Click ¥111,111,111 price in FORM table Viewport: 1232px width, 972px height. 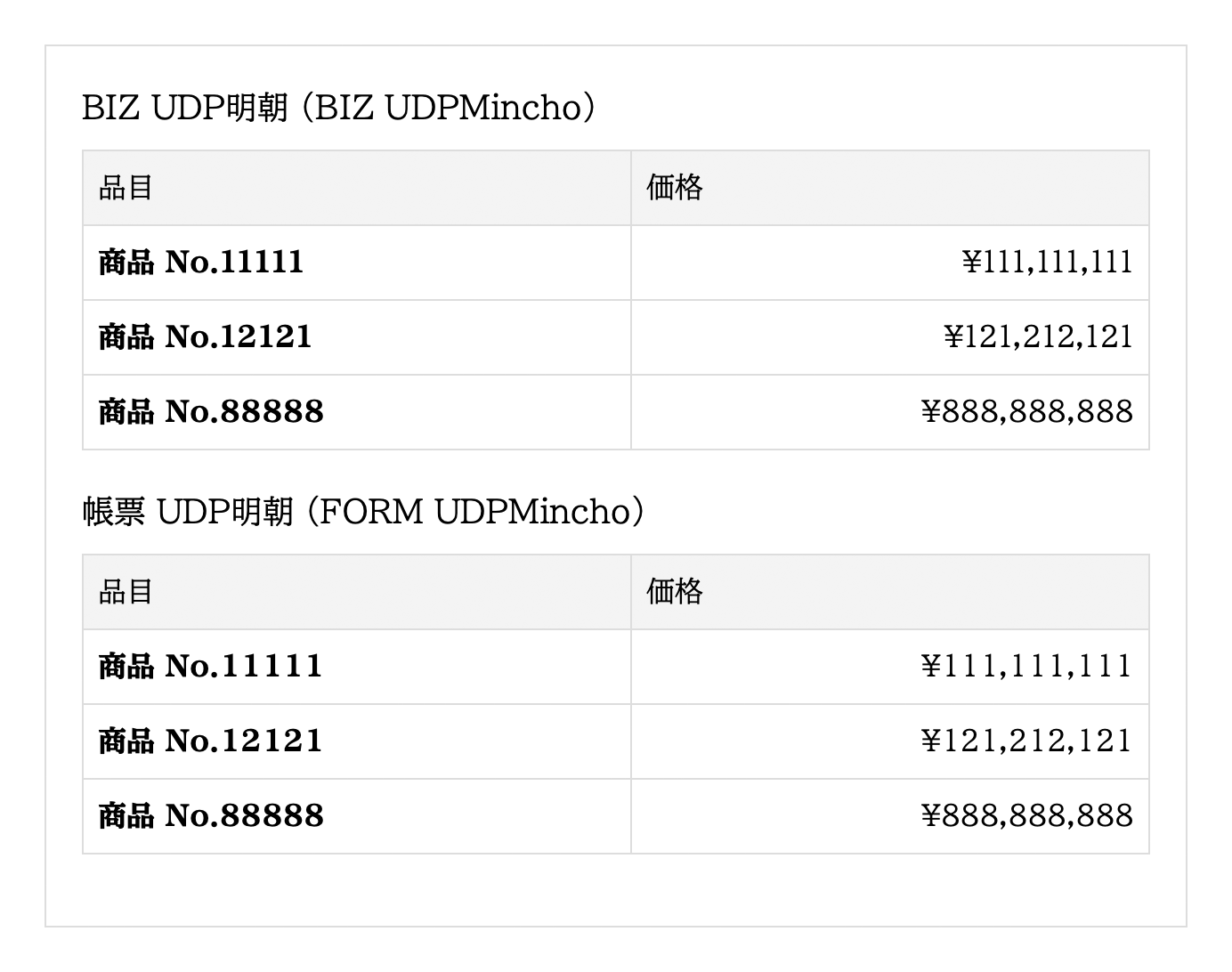(1026, 667)
